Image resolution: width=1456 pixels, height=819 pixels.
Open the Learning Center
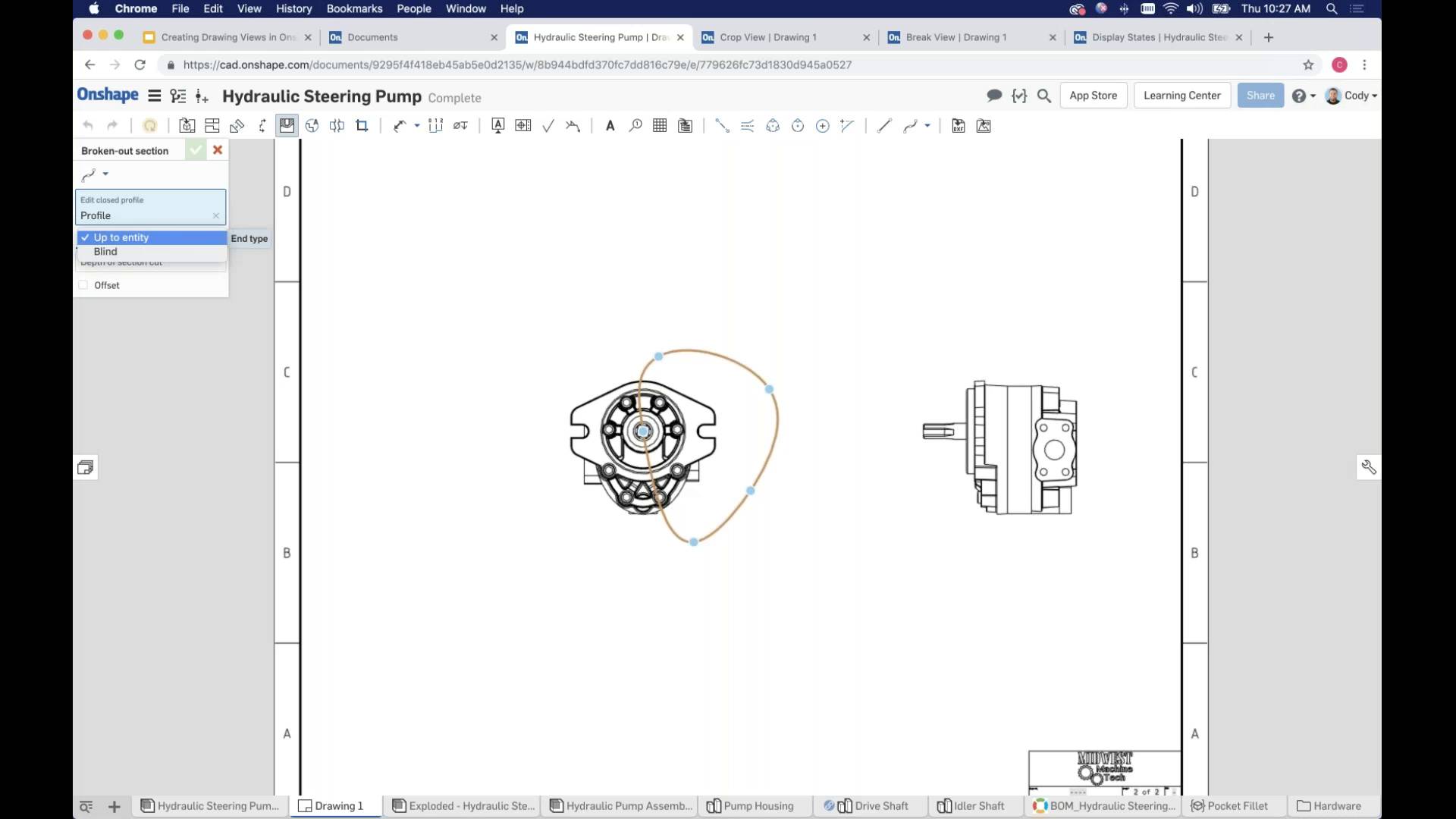click(x=1182, y=96)
